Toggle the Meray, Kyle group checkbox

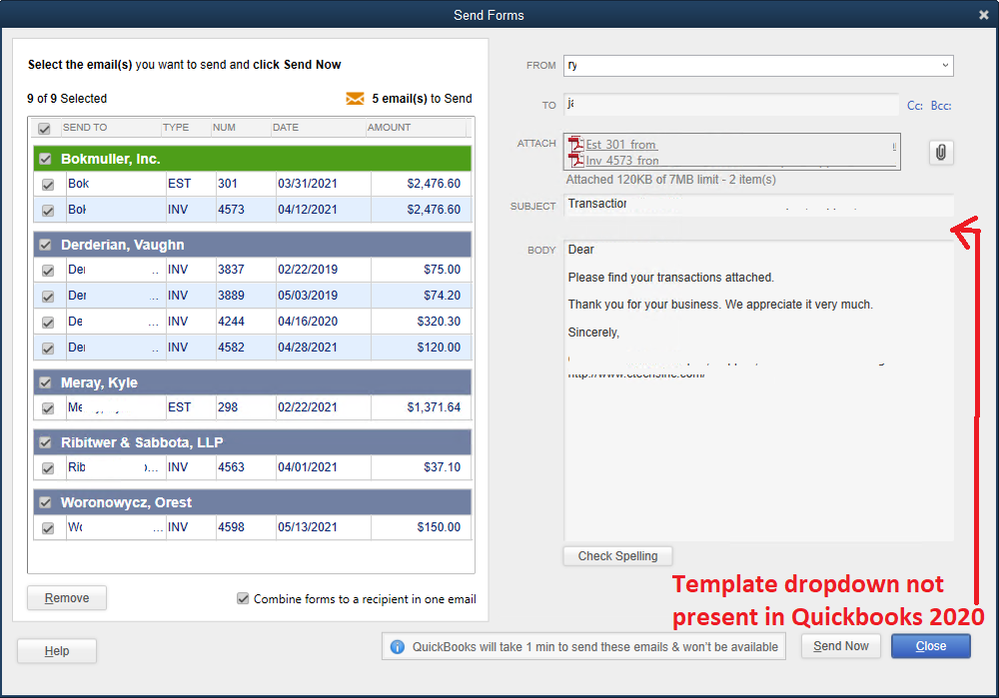pyautogui.click(x=45, y=383)
